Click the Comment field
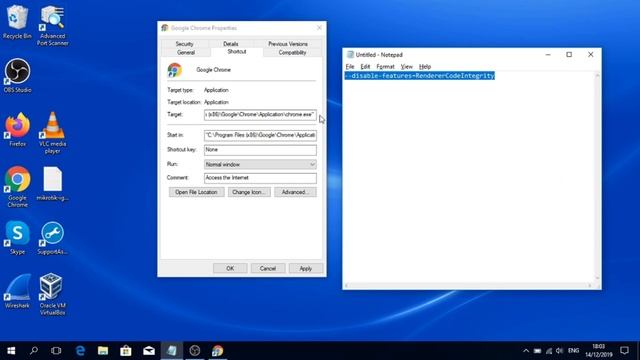Image resolution: width=640 pixels, height=360 pixels. pyautogui.click(x=260, y=178)
